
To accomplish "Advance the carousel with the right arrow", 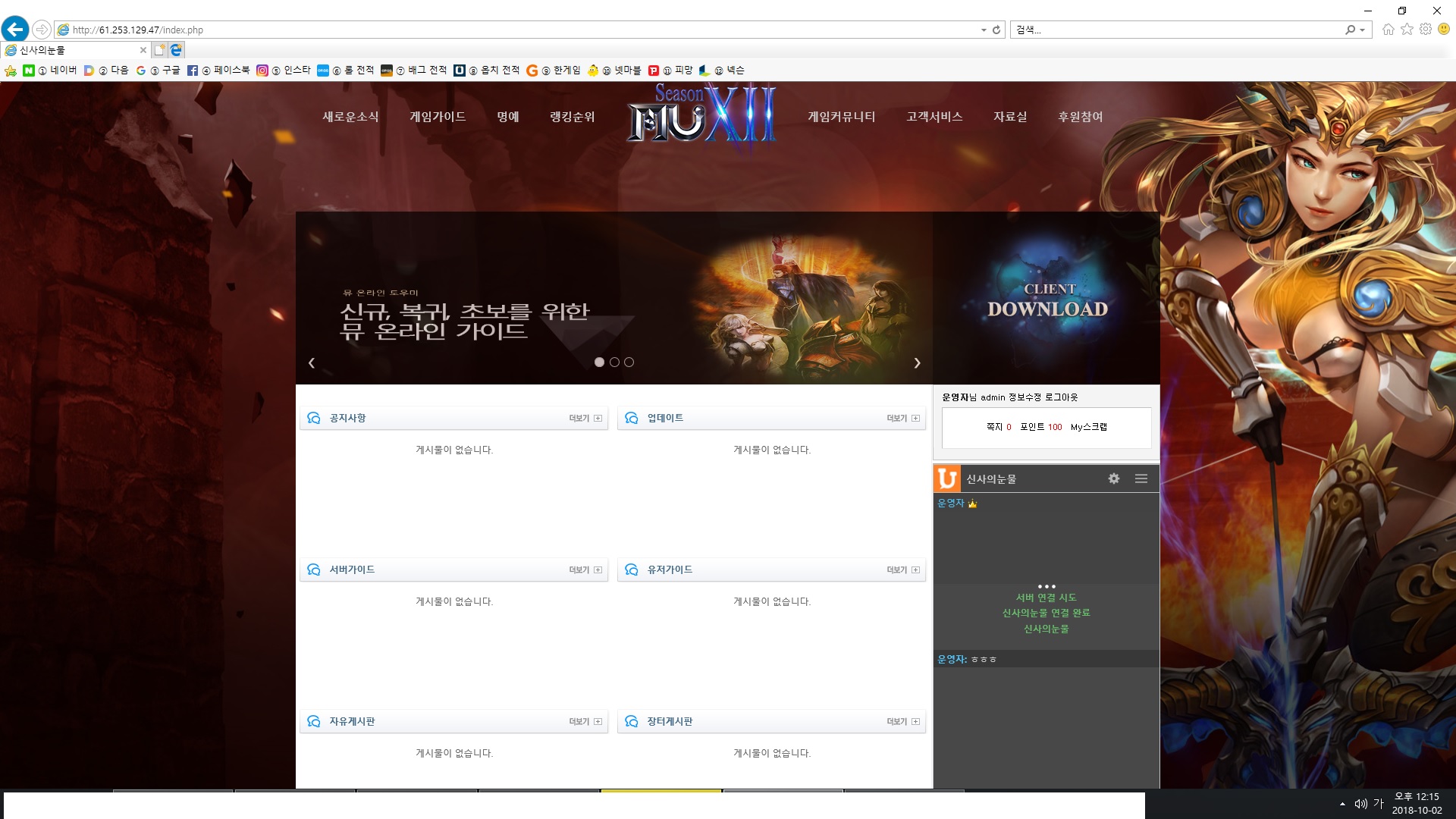I will click(918, 362).
